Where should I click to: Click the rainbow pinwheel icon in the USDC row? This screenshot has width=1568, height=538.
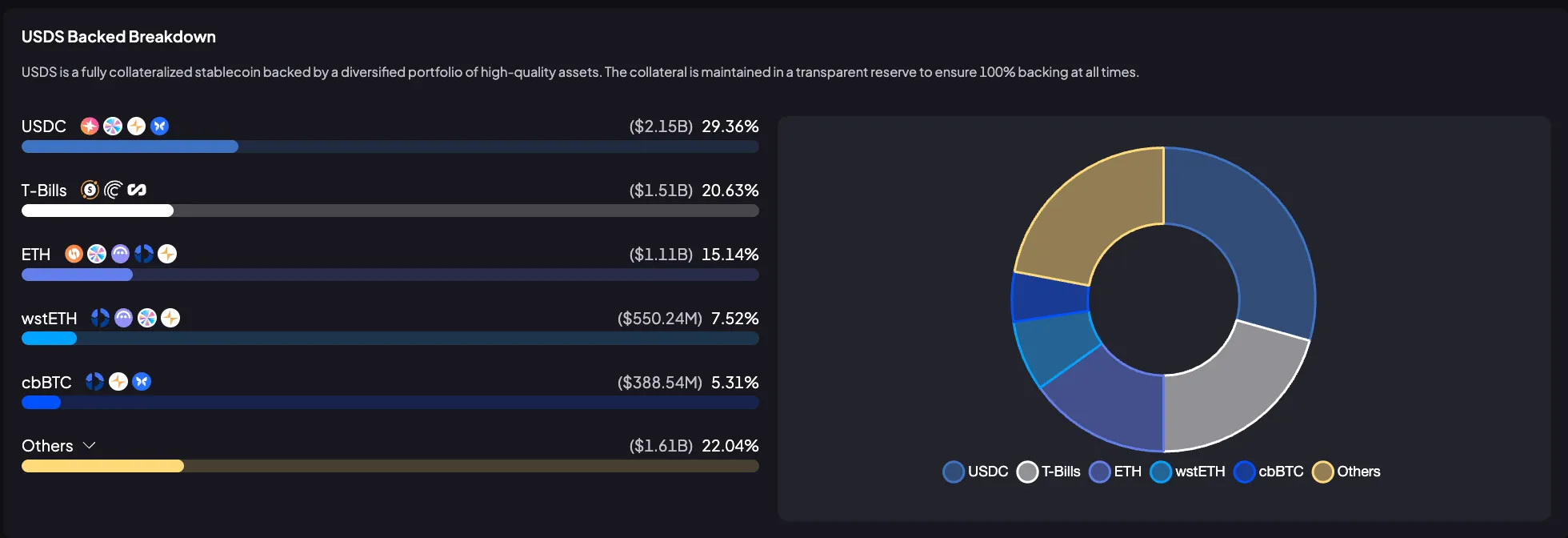pos(113,126)
